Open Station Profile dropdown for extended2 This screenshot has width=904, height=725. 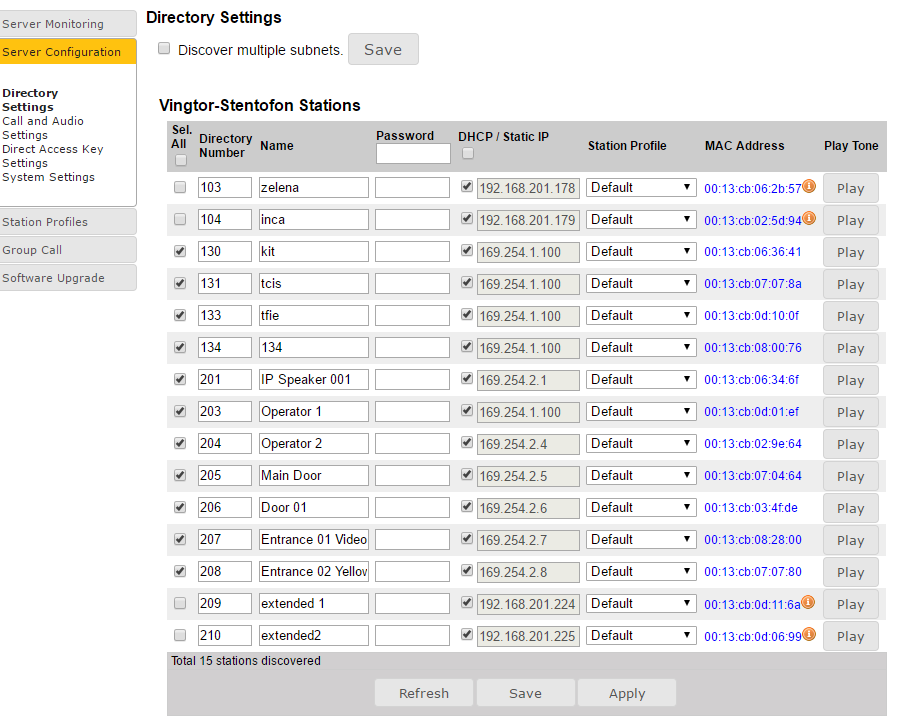(641, 635)
